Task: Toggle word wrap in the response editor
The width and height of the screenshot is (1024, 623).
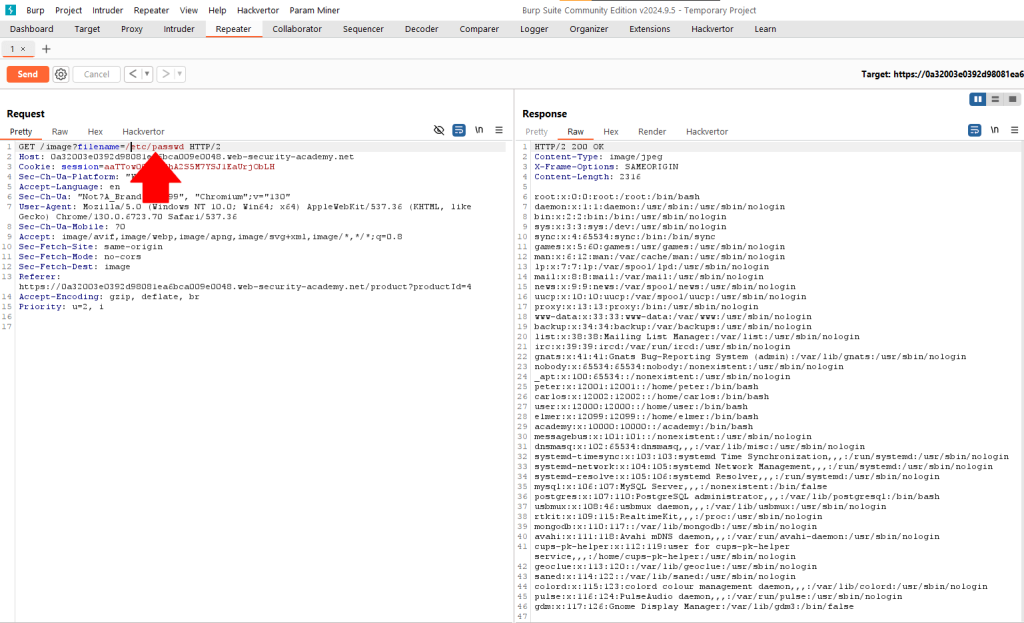Action: click(x=972, y=130)
